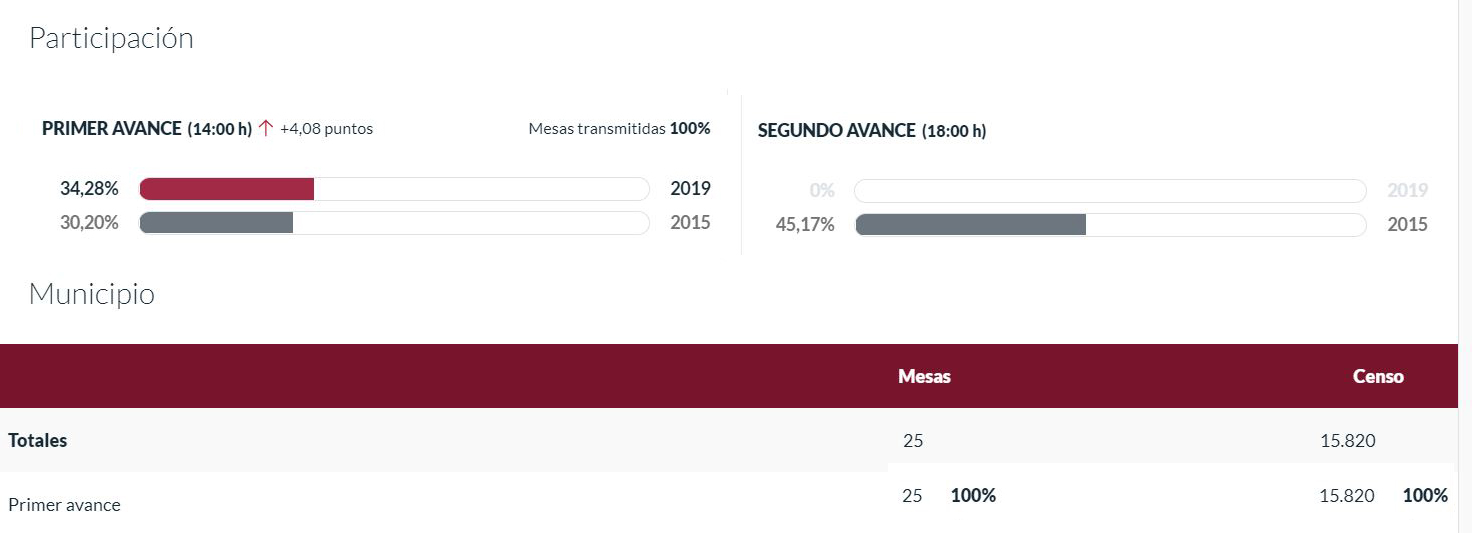
Task: Click the +4,08 puntos text
Action: tap(326, 129)
